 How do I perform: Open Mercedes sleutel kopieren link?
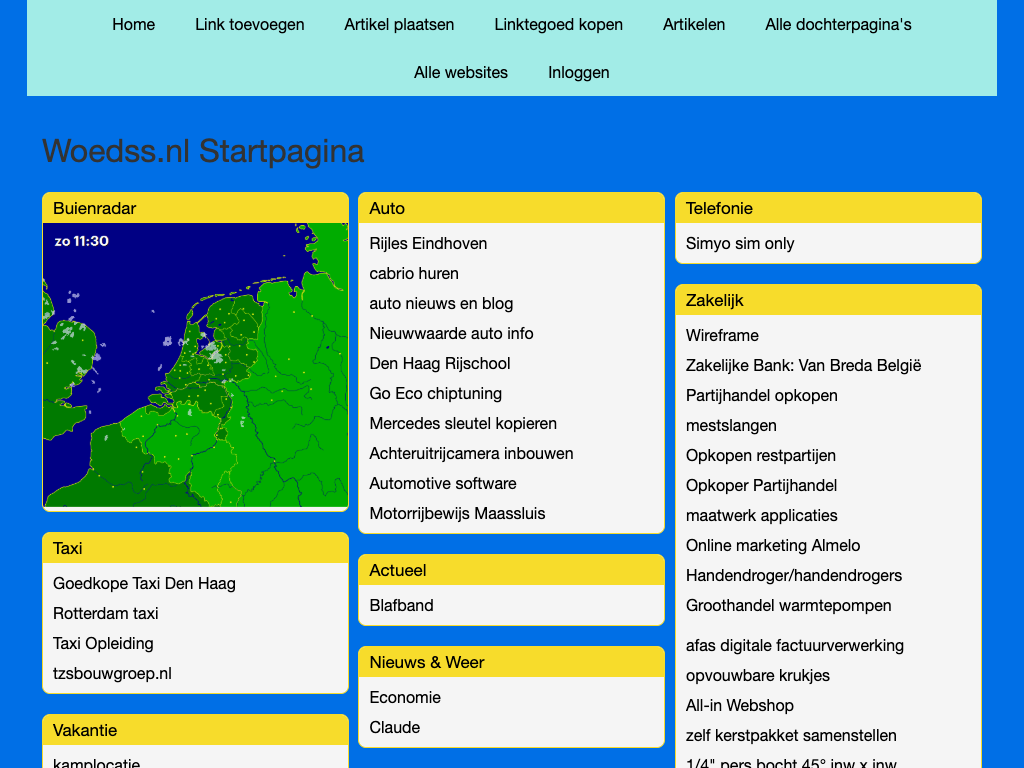pyautogui.click(x=463, y=423)
